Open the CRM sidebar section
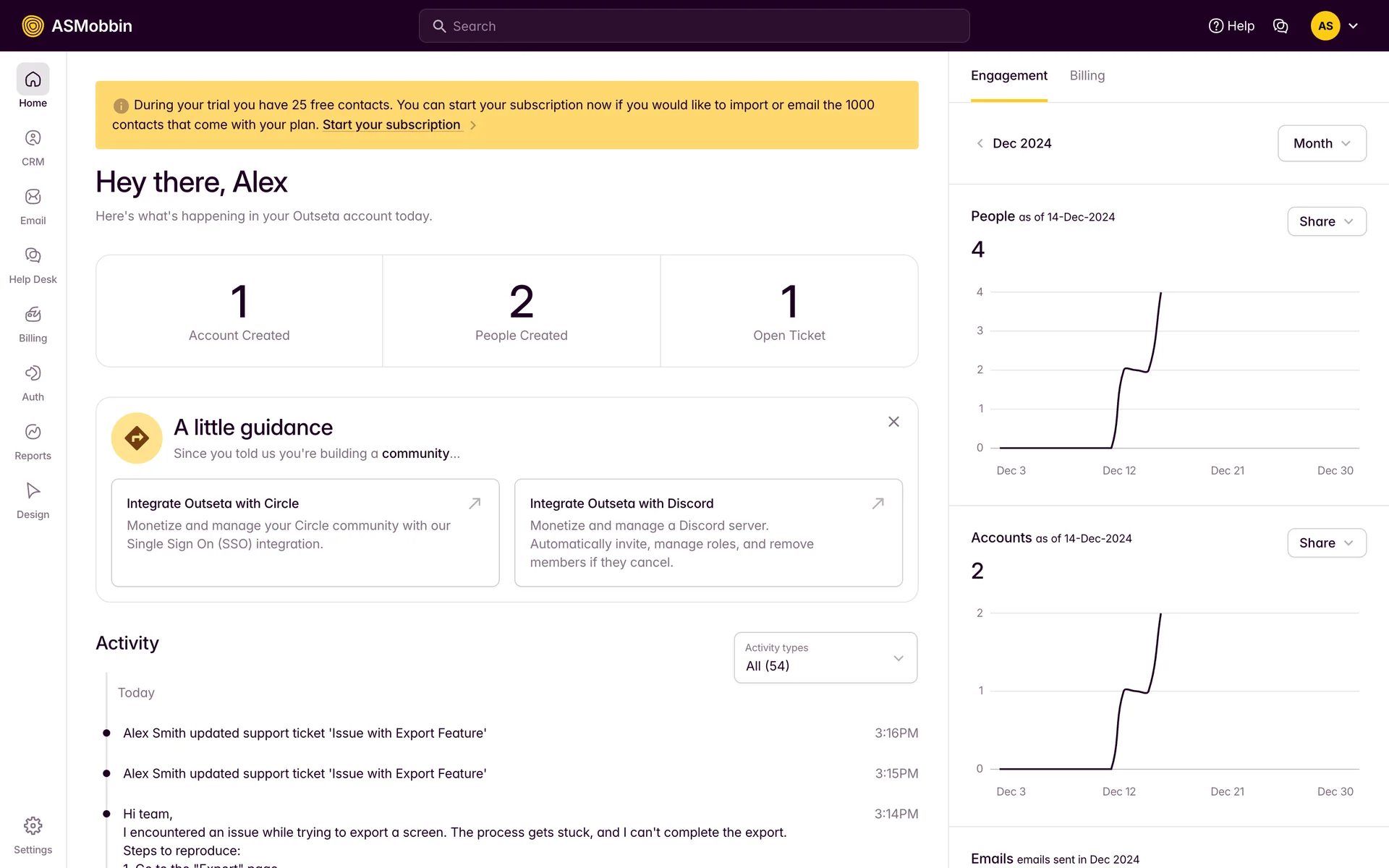This screenshot has height=868, width=1389. tap(33, 148)
